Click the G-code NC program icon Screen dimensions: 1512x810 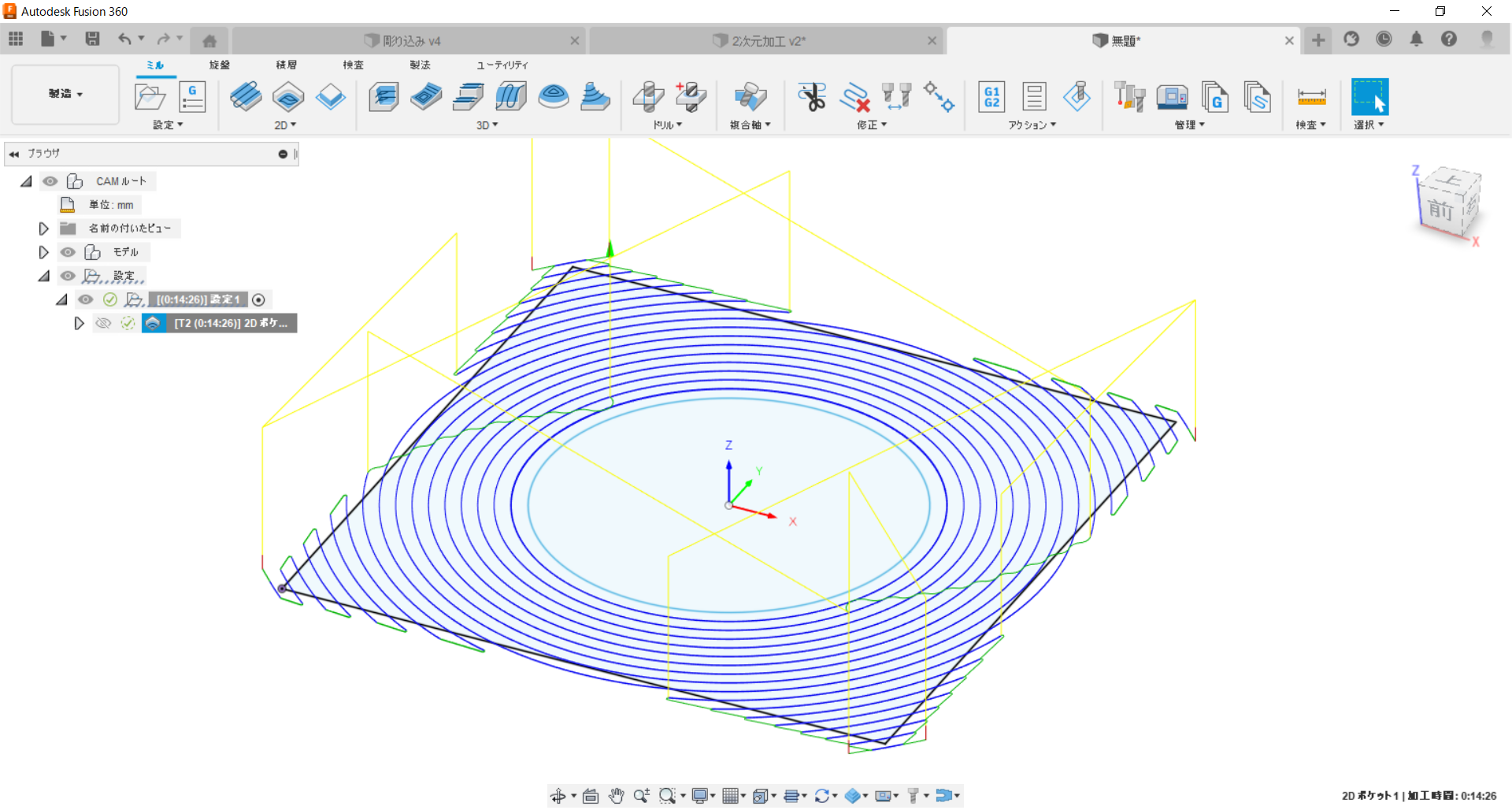[192, 97]
